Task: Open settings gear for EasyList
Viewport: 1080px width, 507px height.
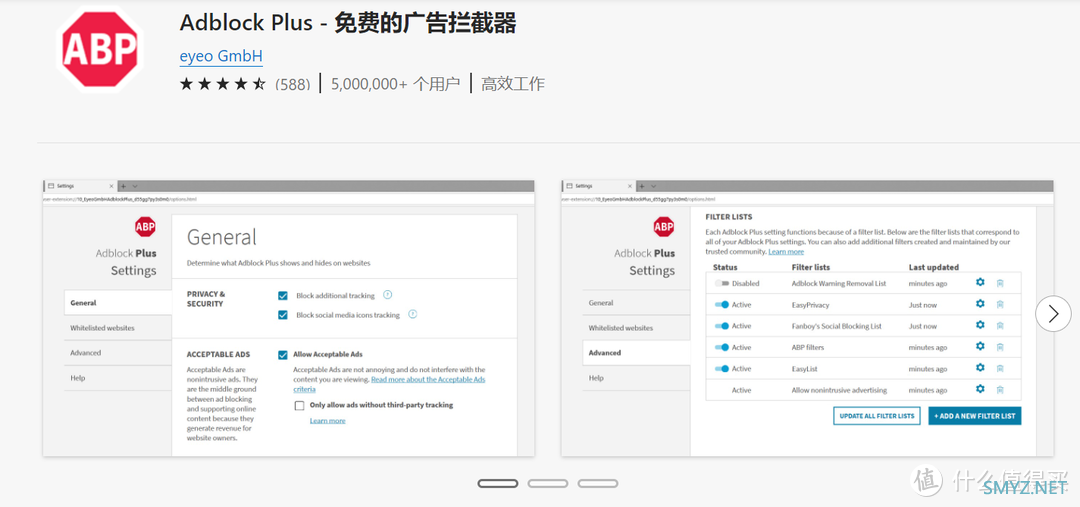Action: click(x=980, y=368)
